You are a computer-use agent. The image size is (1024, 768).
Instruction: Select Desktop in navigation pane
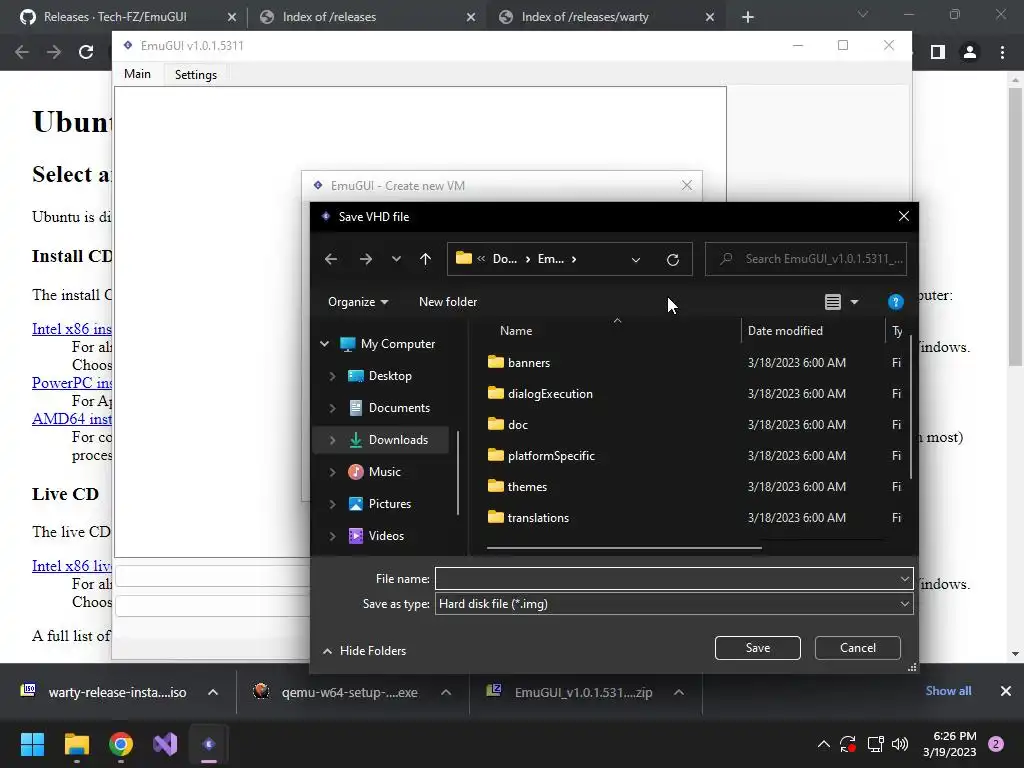pyautogui.click(x=389, y=376)
